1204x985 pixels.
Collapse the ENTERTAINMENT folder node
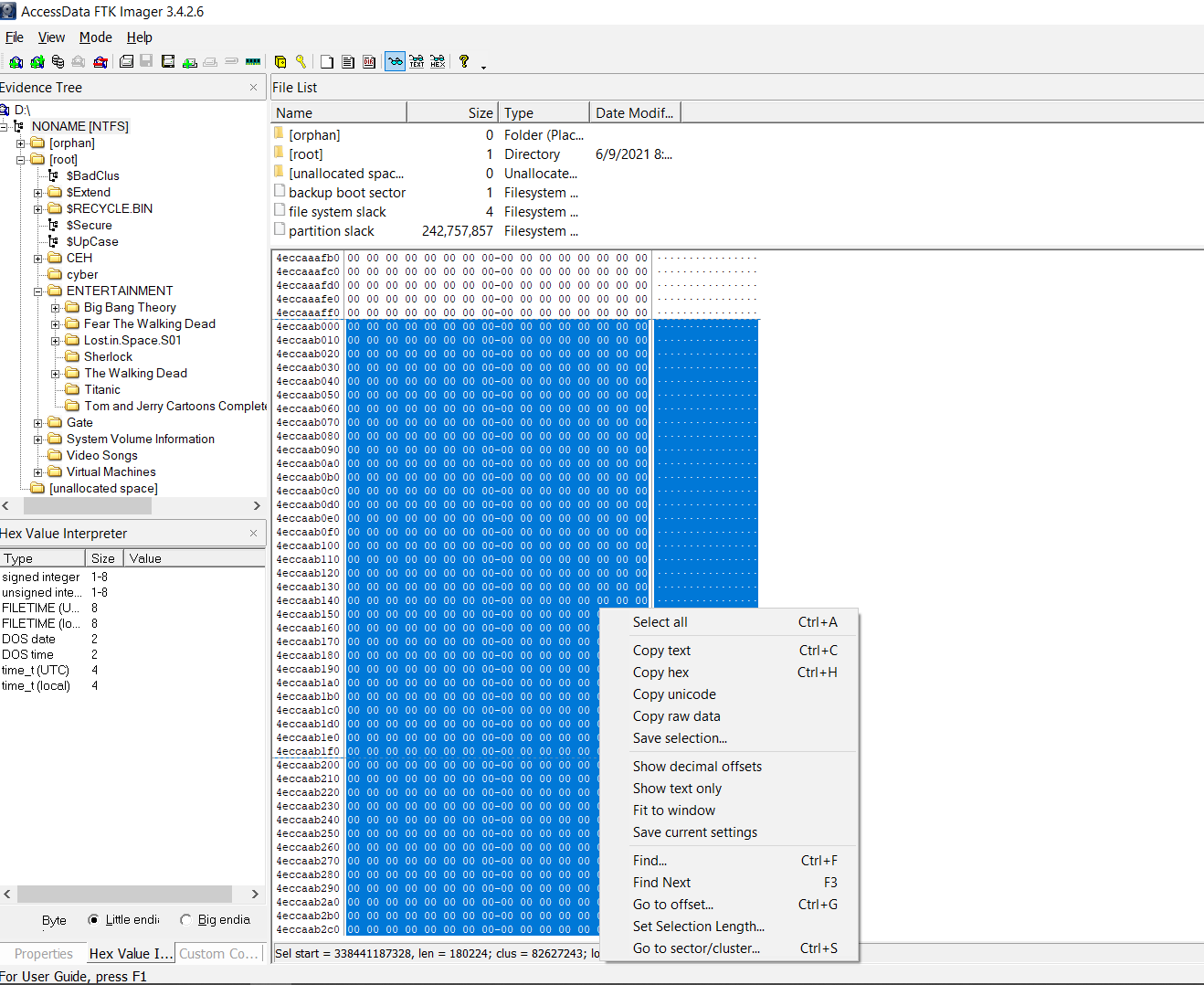36,291
